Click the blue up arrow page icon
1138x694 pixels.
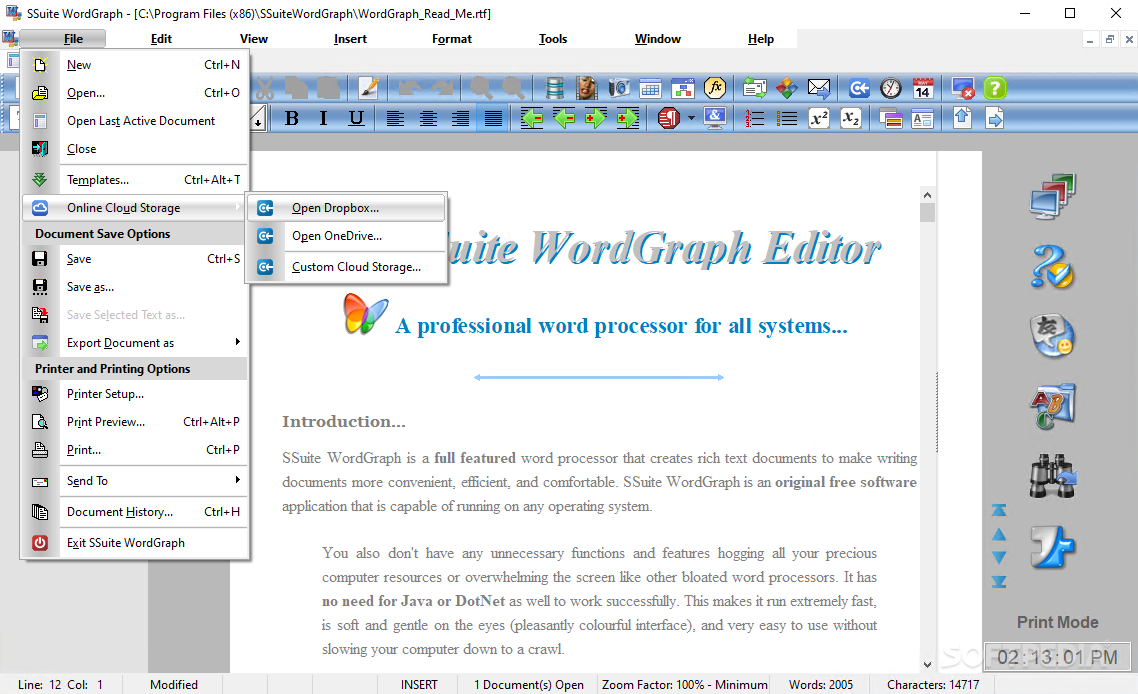[x=962, y=118]
